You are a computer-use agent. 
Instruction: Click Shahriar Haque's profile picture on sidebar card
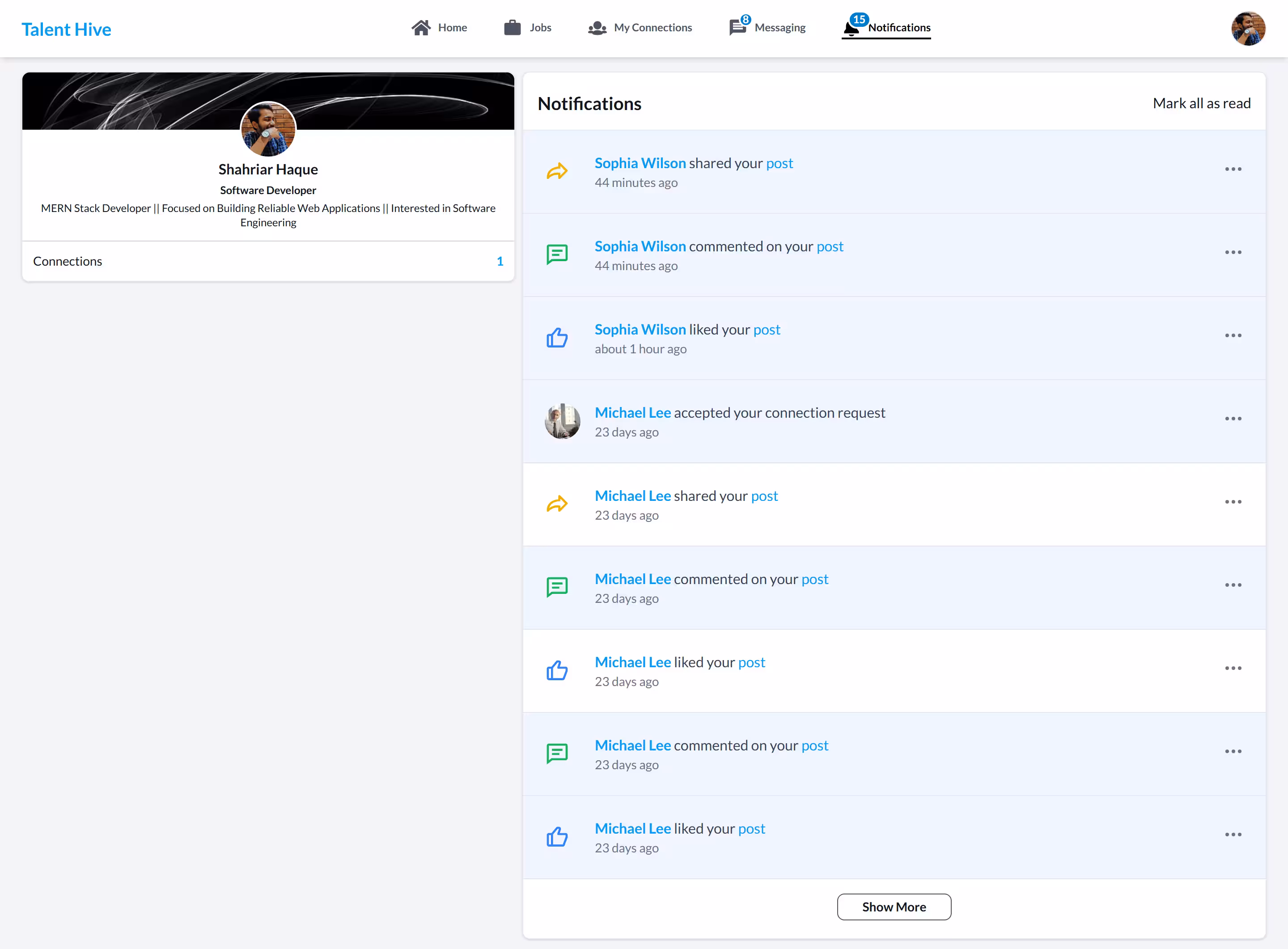point(268,129)
